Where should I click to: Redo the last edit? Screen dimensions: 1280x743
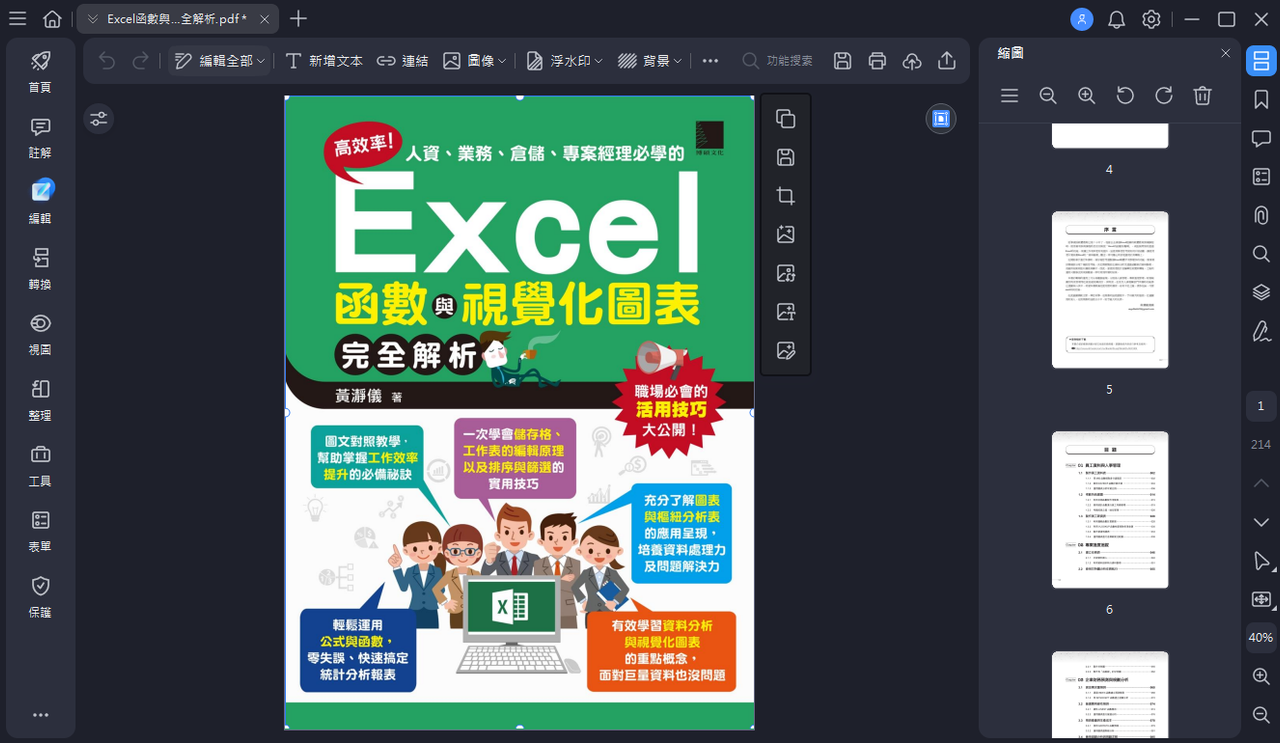pyautogui.click(x=141, y=61)
